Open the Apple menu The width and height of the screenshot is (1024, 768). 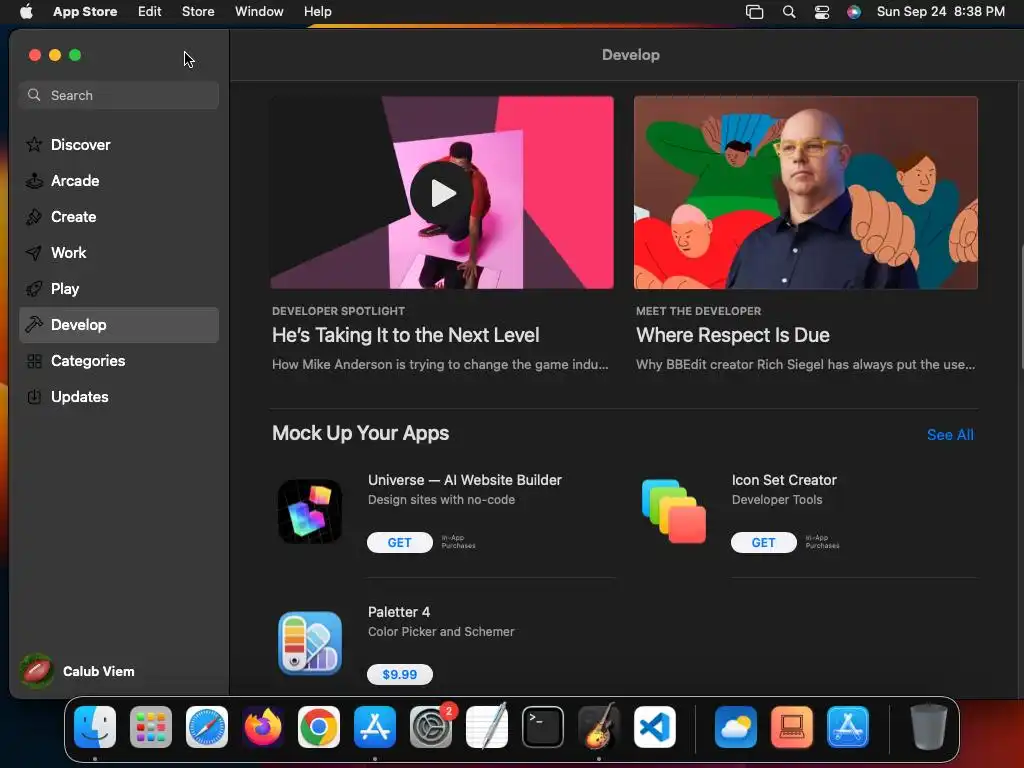tap(26, 11)
